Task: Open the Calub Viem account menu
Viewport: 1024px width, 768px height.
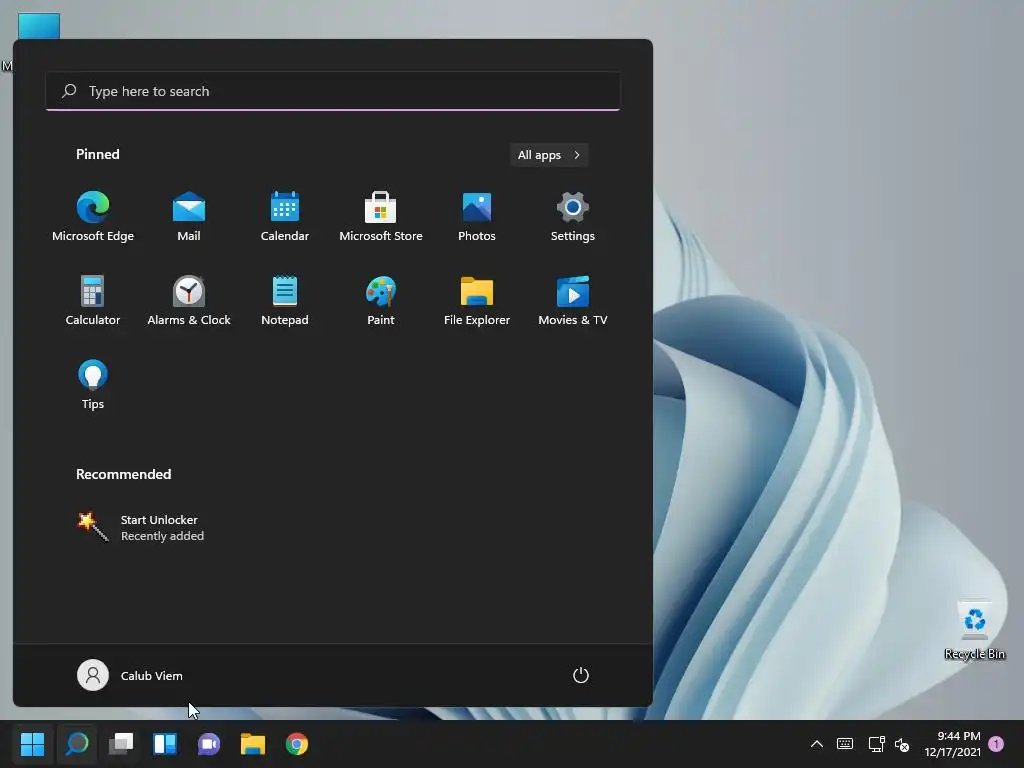Action: 130,675
